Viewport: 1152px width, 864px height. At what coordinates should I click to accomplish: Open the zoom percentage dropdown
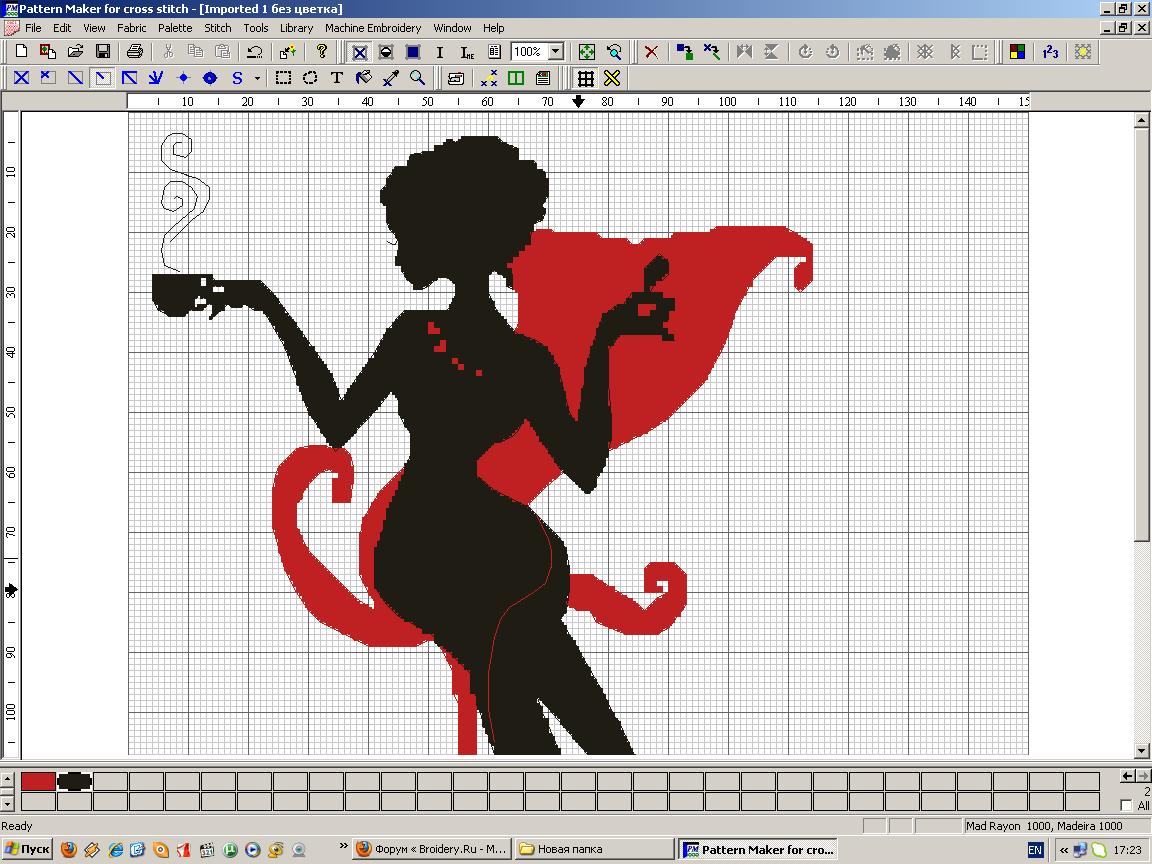(x=556, y=52)
